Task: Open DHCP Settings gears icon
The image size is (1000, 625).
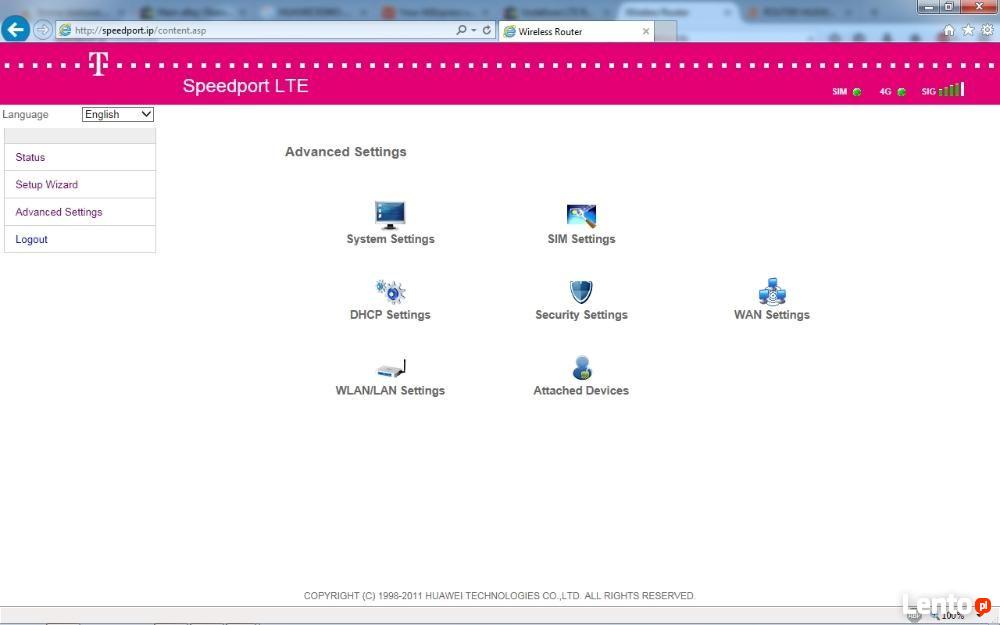Action: [x=390, y=291]
